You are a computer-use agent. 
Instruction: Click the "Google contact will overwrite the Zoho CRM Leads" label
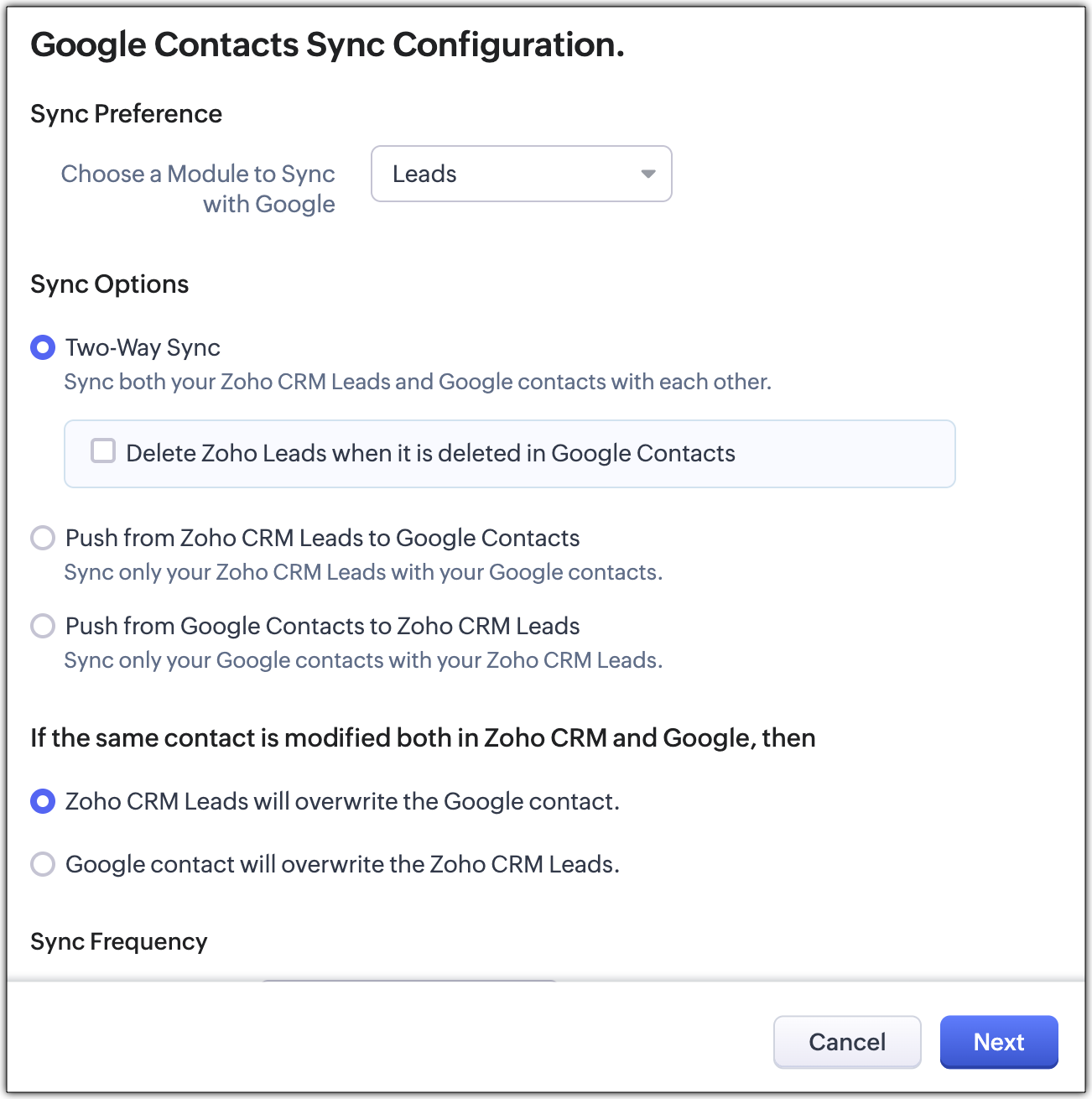click(x=342, y=864)
